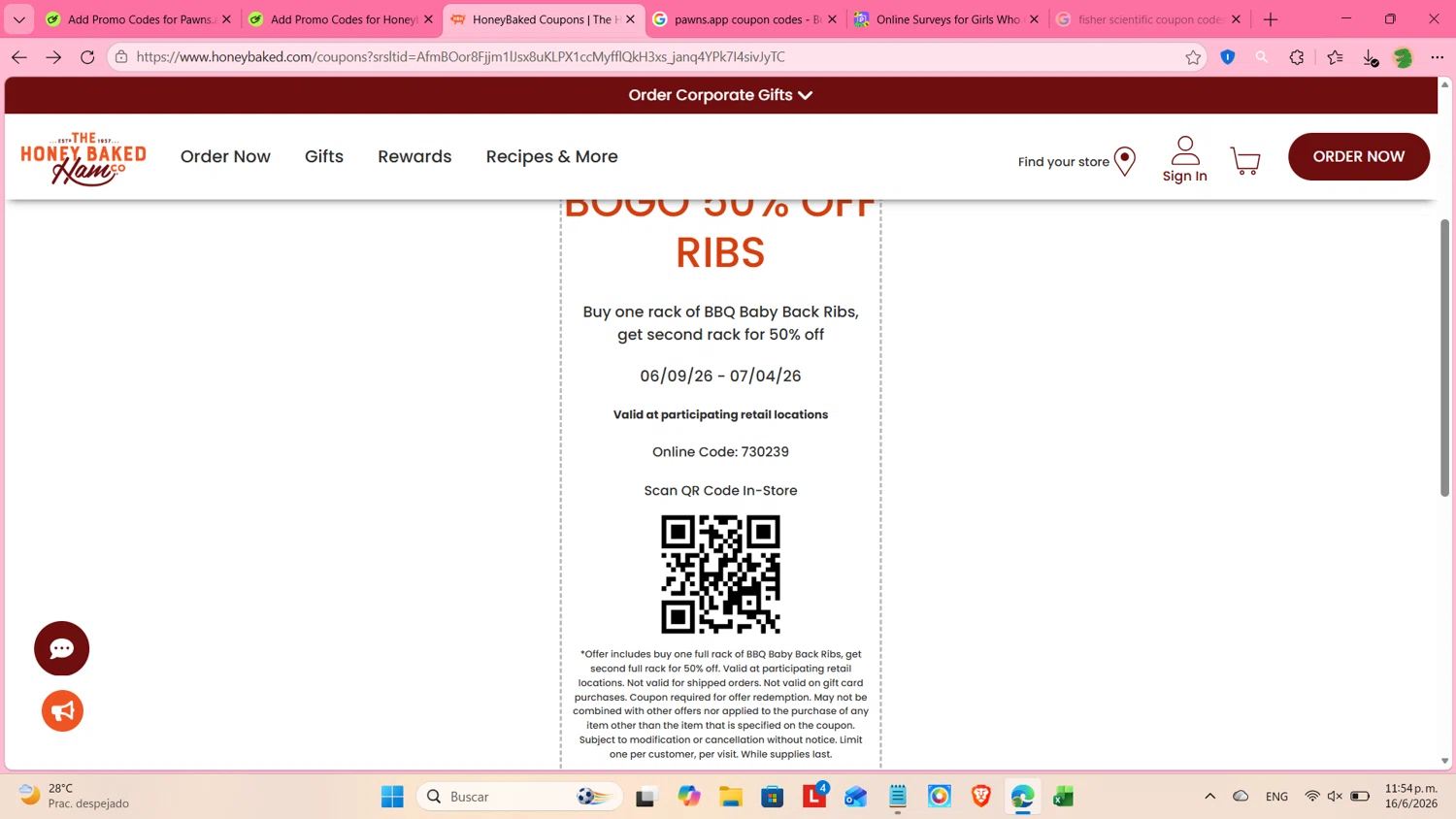This screenshot has height=819, width=1456.
Task: Open the favorites list button
Action: pyautogui.click(x=1335, y=57)
